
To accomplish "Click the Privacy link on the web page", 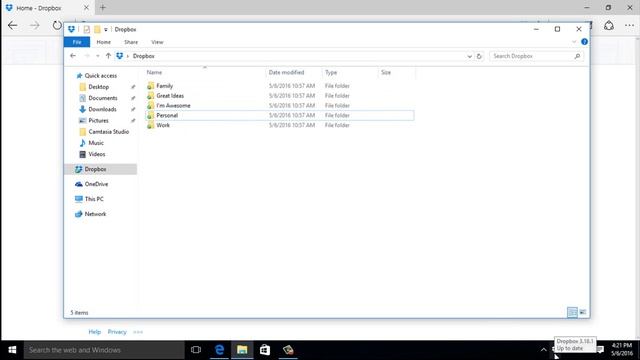I will click(117, 332).
